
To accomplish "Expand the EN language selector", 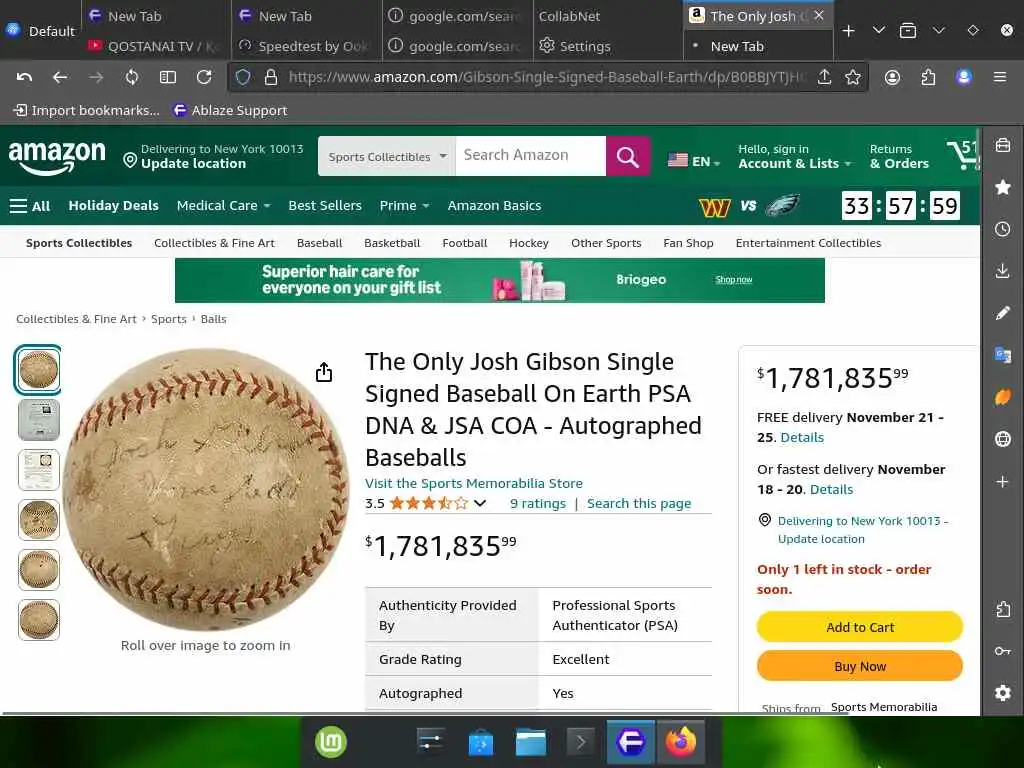I will click(694, 161).
